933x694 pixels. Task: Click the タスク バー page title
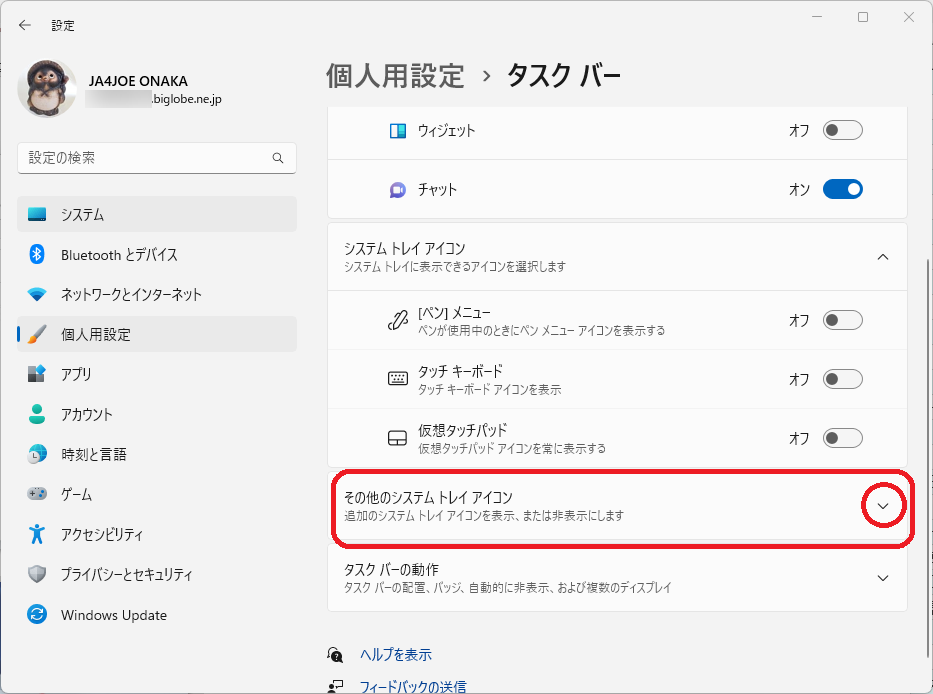tap(563, 76)
